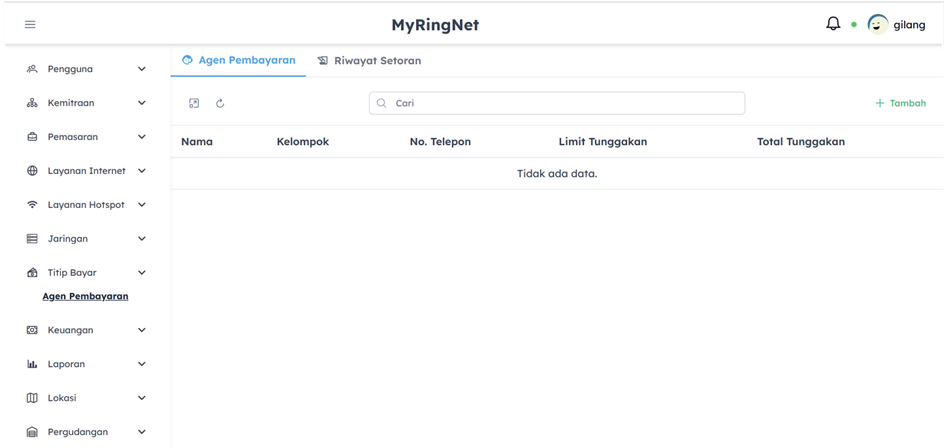Click the Nama column header

(197, 142)
